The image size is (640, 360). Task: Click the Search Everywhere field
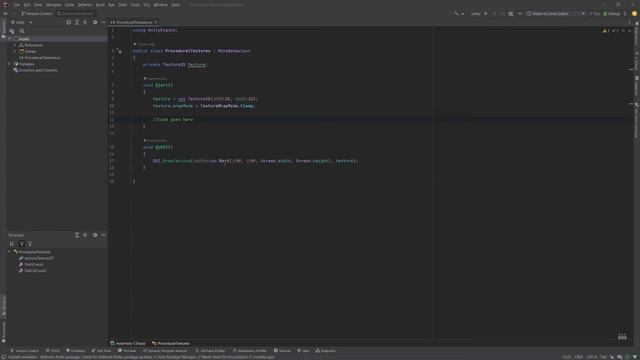tap(76, 13)
